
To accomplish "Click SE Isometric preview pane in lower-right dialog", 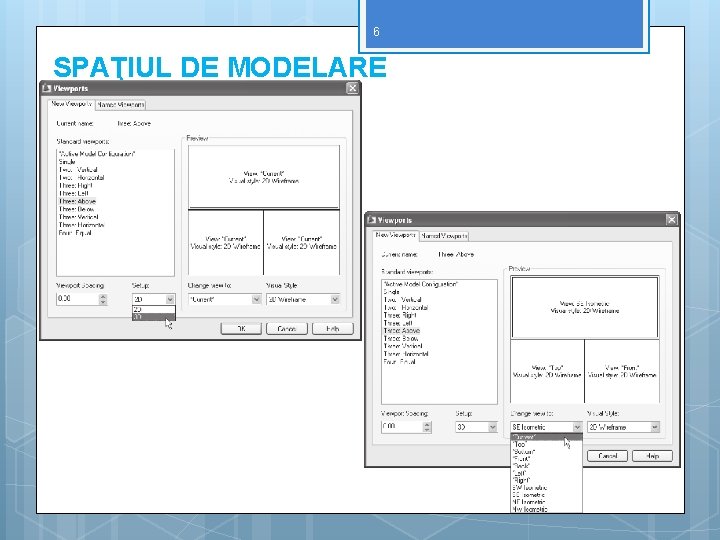I will pos(585,307).
